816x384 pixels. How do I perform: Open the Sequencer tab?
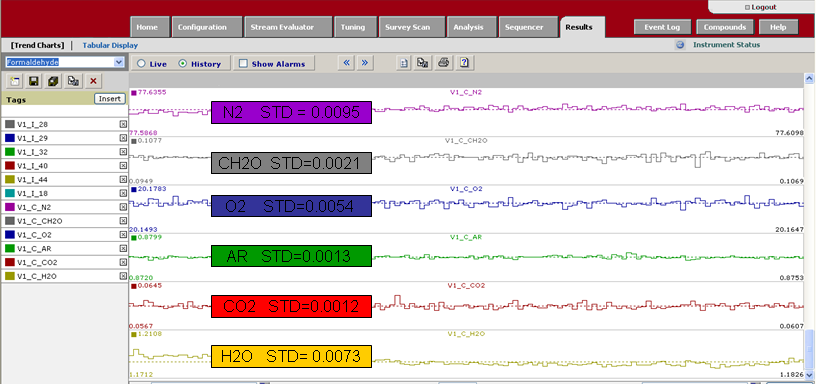(x=528, y=27)
